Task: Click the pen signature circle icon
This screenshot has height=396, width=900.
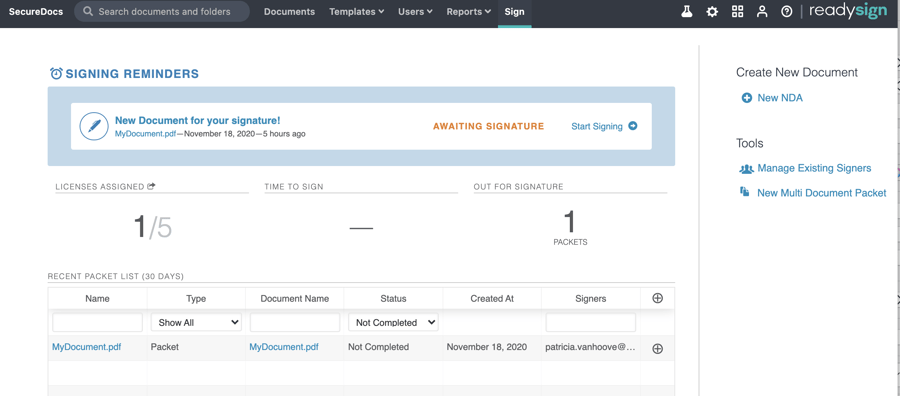Action: click(94, 126)
